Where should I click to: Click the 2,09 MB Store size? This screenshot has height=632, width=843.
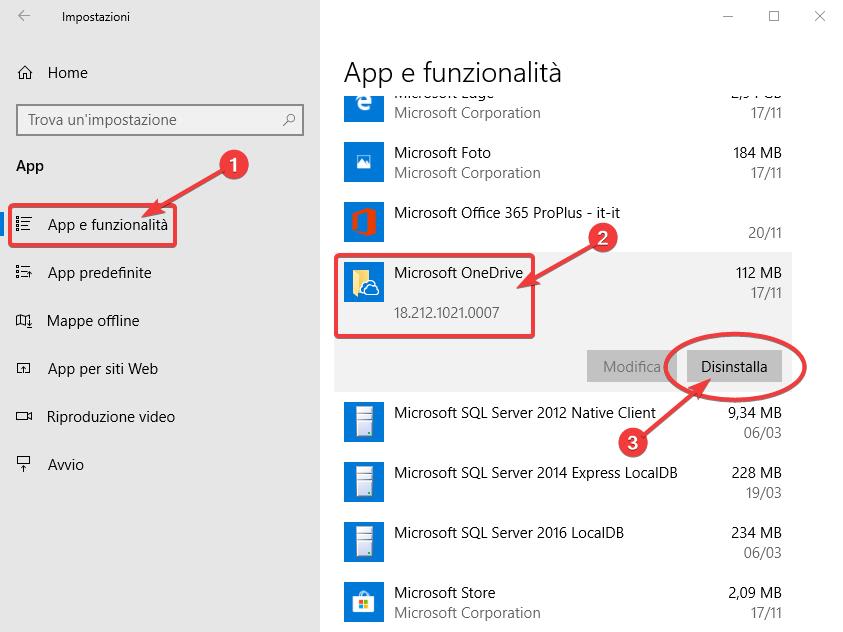(754, 593)
